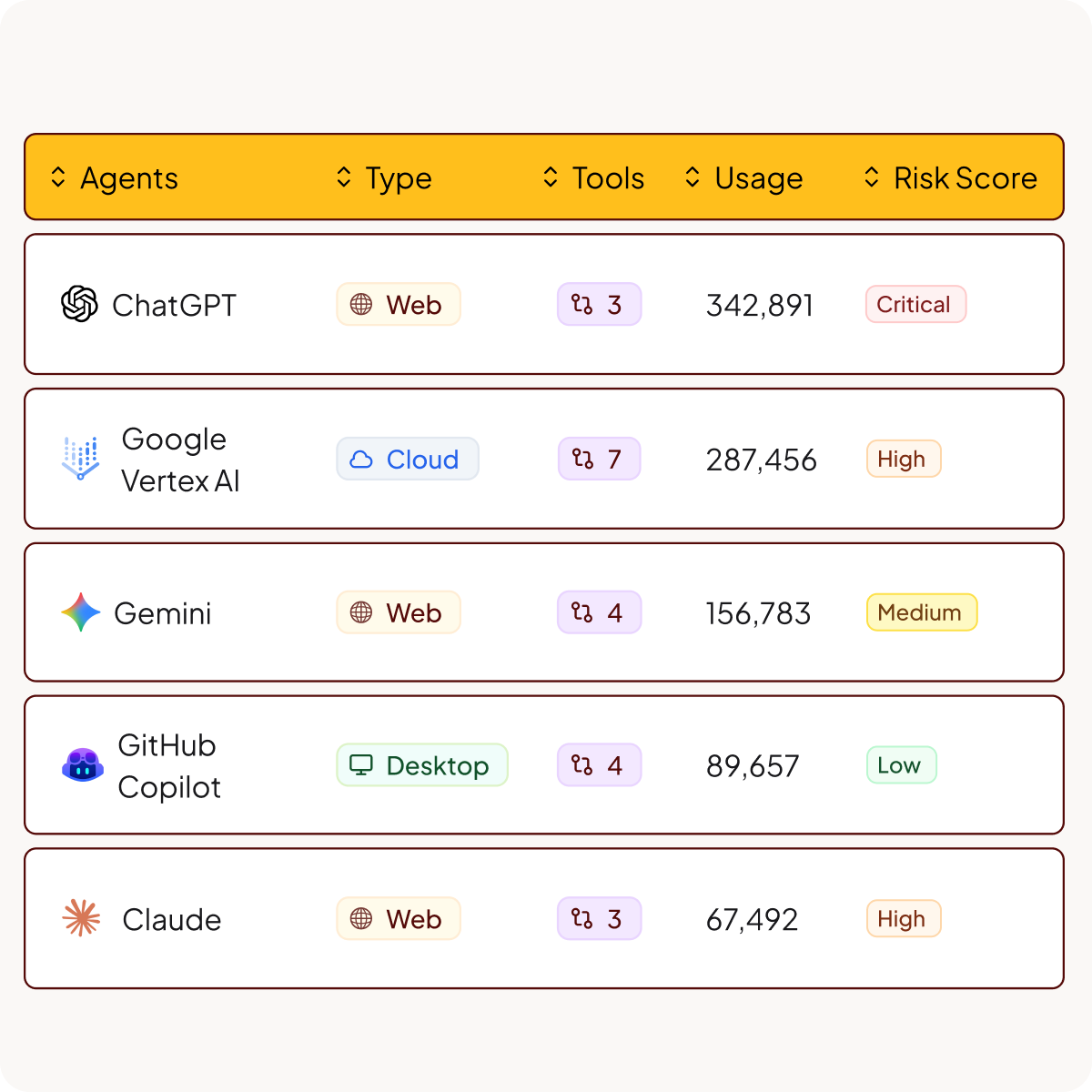Click the Desktop monitor type badge
This screenshot has width=1092, height=1092.
(x=422, y=765)
